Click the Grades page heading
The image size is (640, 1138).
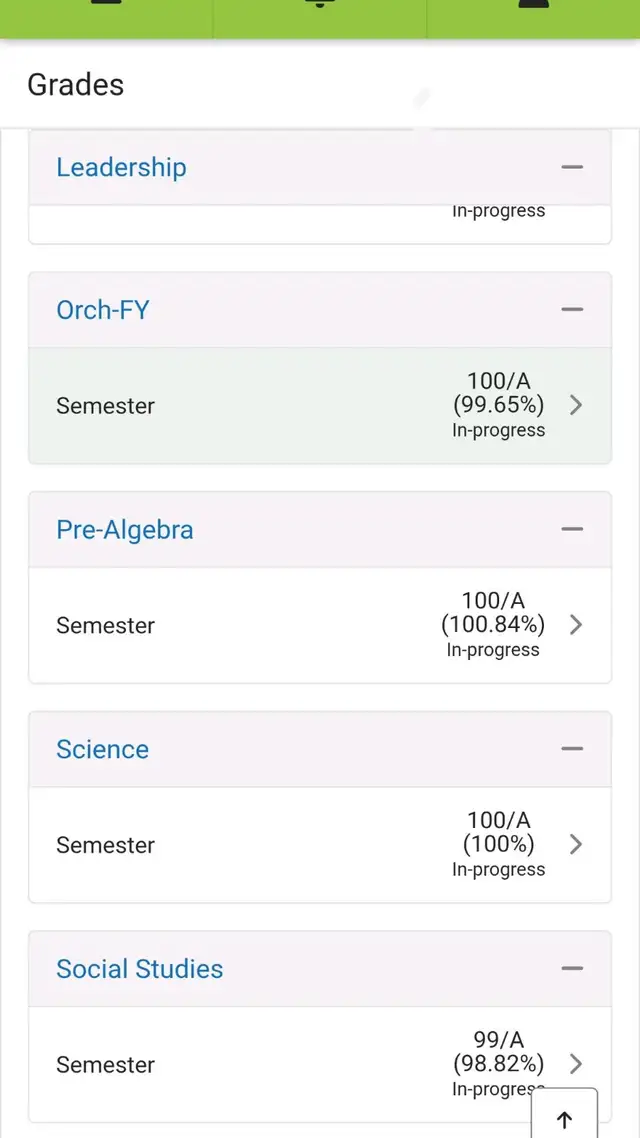coord(74,85)
